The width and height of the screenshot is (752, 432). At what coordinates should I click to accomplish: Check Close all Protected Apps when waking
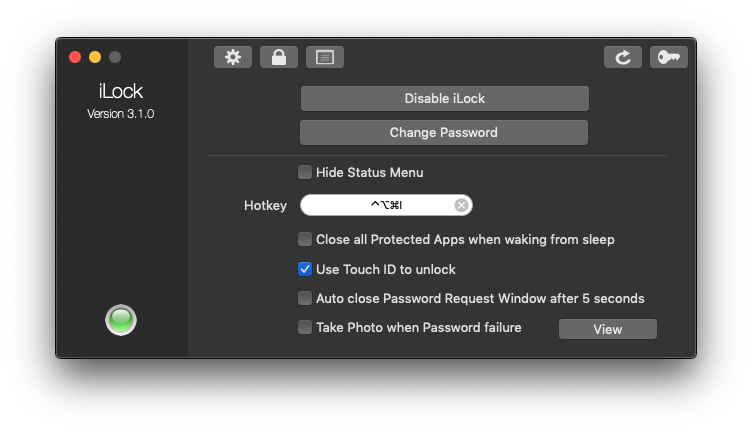[305, 239]
